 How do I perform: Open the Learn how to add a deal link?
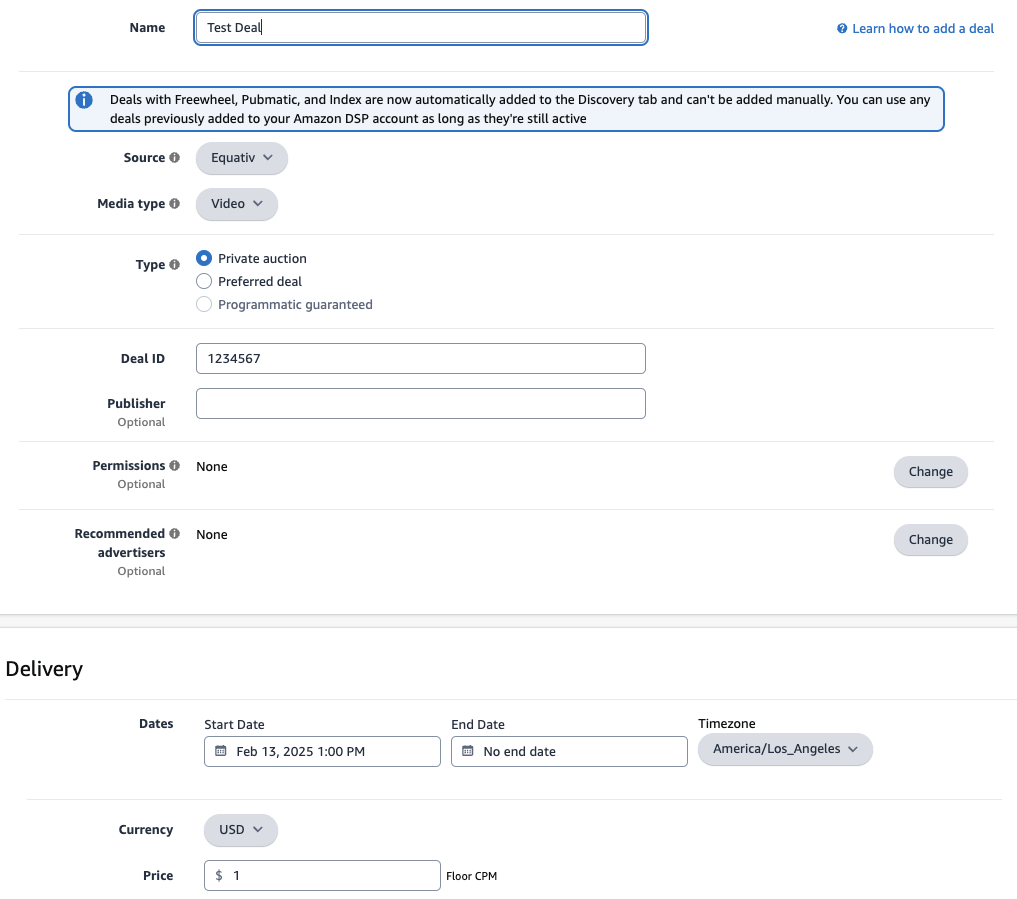(x=922, y=29)
